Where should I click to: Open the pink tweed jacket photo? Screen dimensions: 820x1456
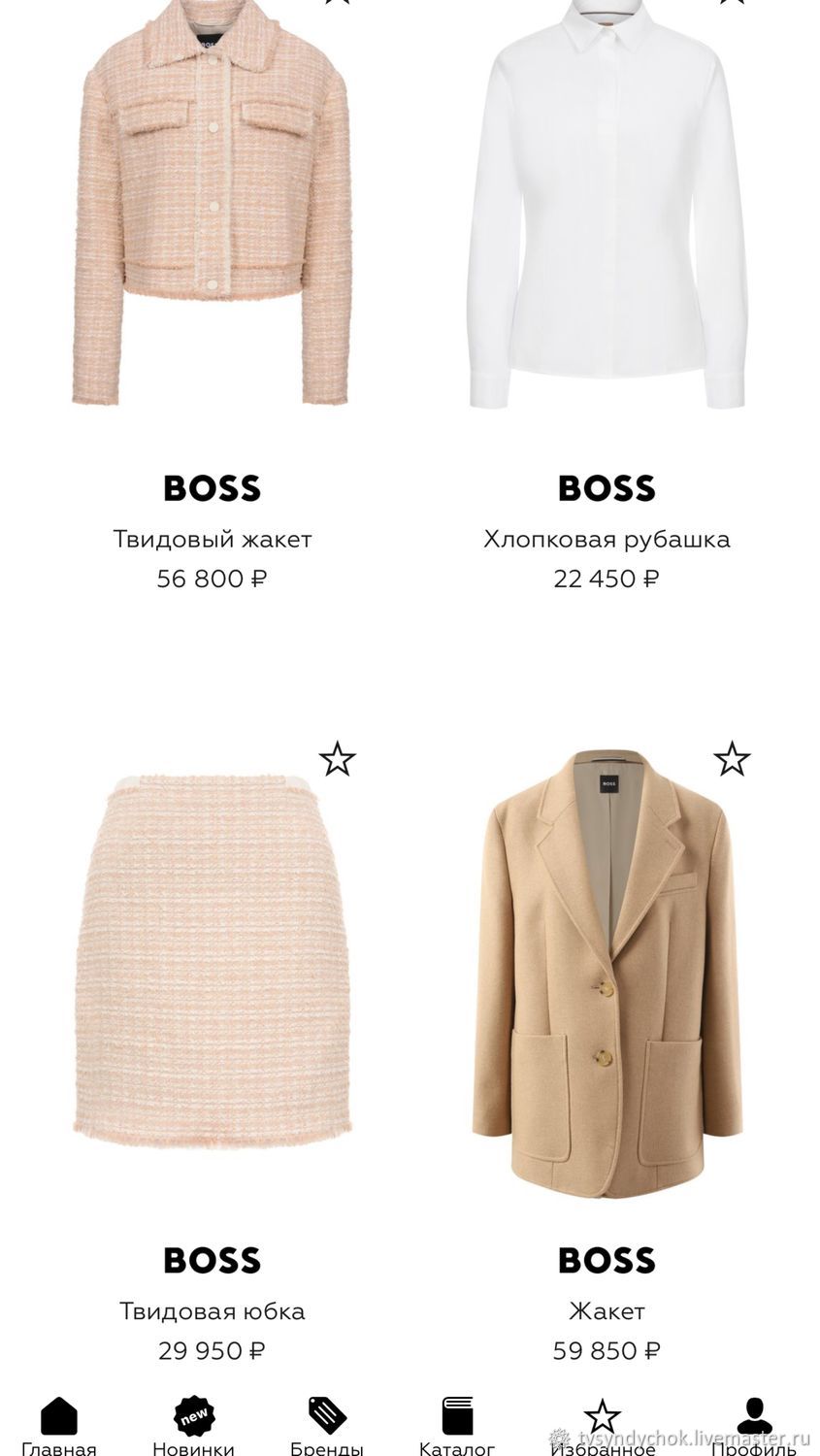212,204
